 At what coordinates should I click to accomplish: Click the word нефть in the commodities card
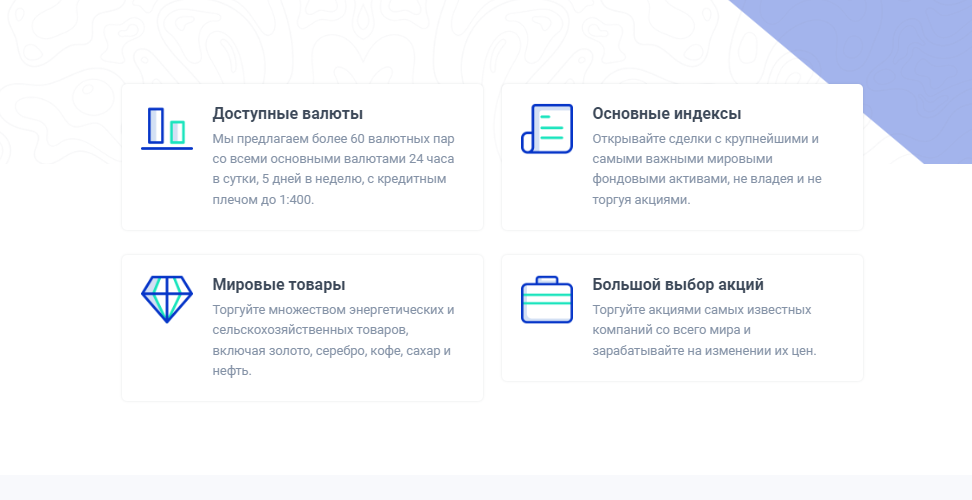tap(231, 371)
